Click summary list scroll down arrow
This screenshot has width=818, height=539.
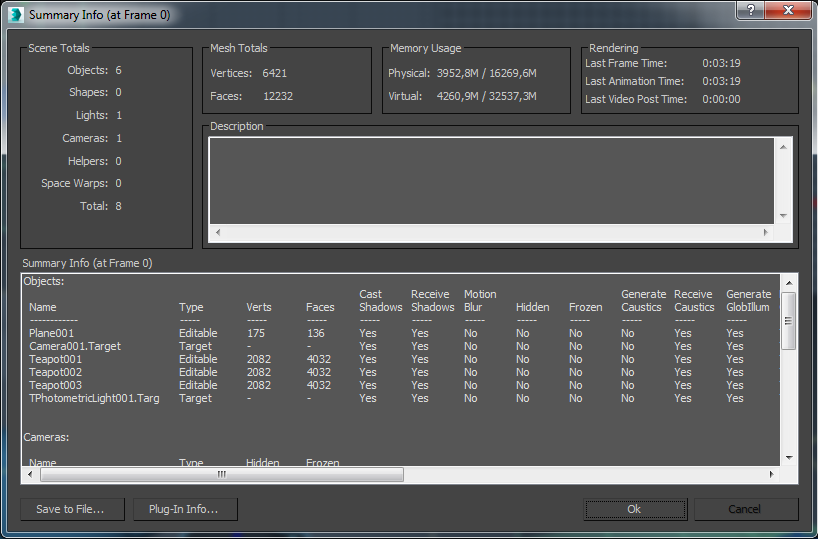pos(789,458)
